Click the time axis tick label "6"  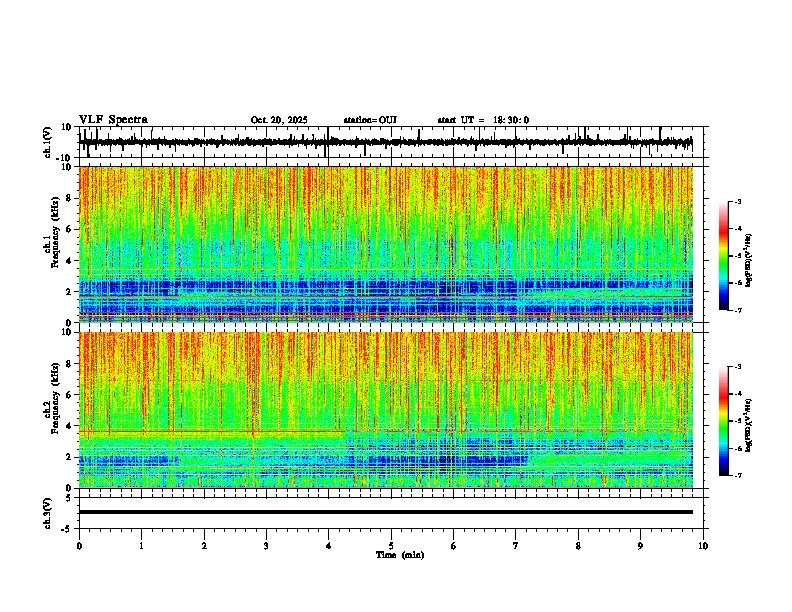[x=454, y=546]
